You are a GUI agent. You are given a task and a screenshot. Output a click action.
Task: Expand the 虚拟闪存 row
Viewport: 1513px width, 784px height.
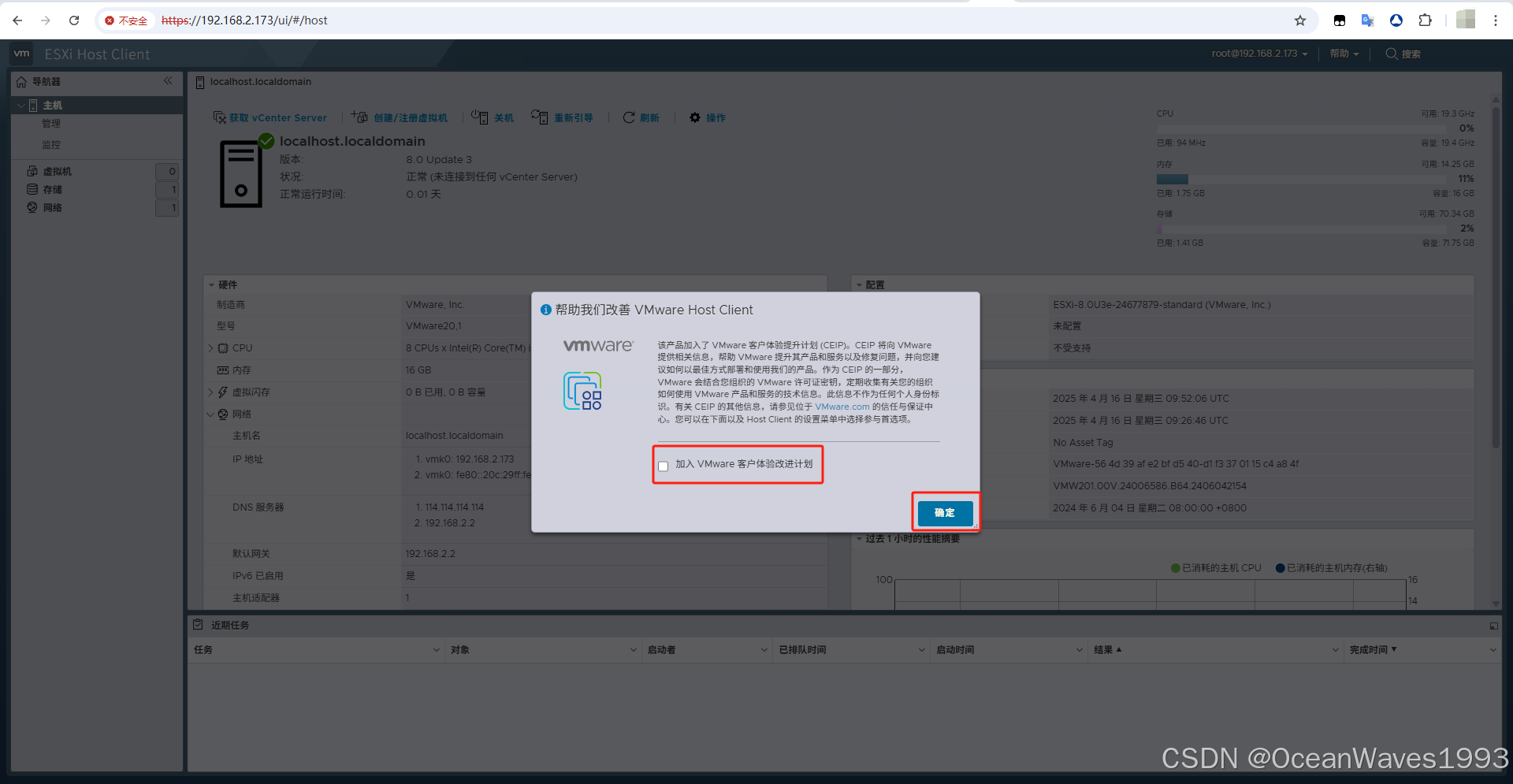[x=210, y=392]
